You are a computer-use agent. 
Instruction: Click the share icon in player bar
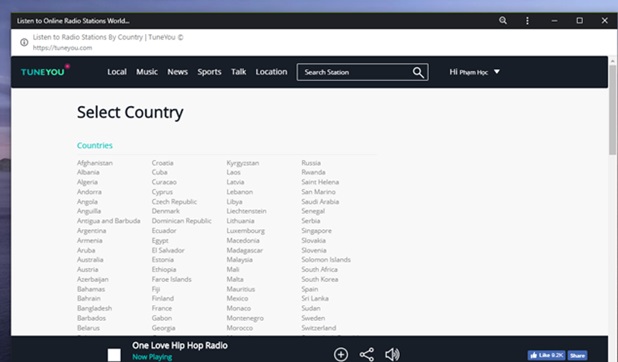(x=367, y=354)
